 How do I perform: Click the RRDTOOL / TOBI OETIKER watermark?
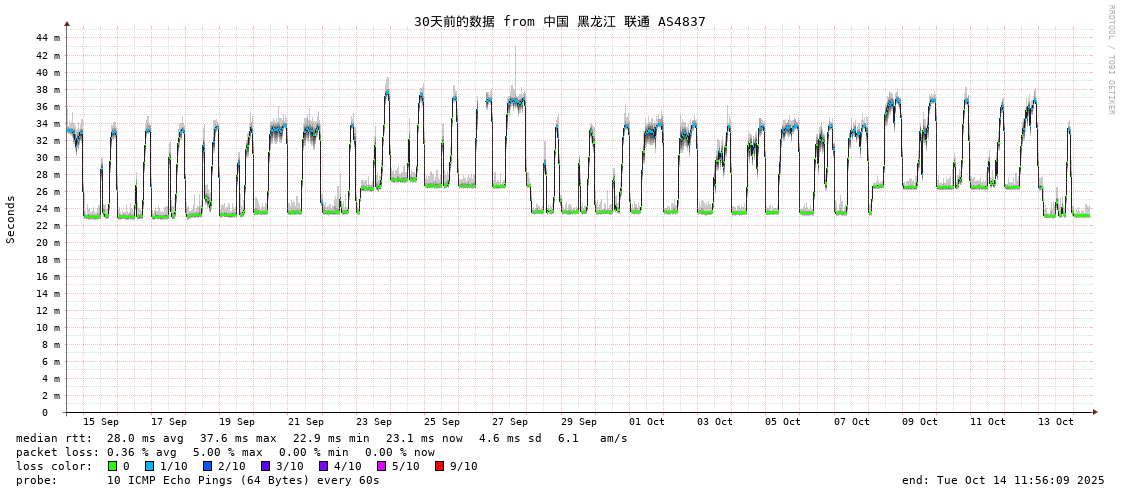pos(1110,60)
